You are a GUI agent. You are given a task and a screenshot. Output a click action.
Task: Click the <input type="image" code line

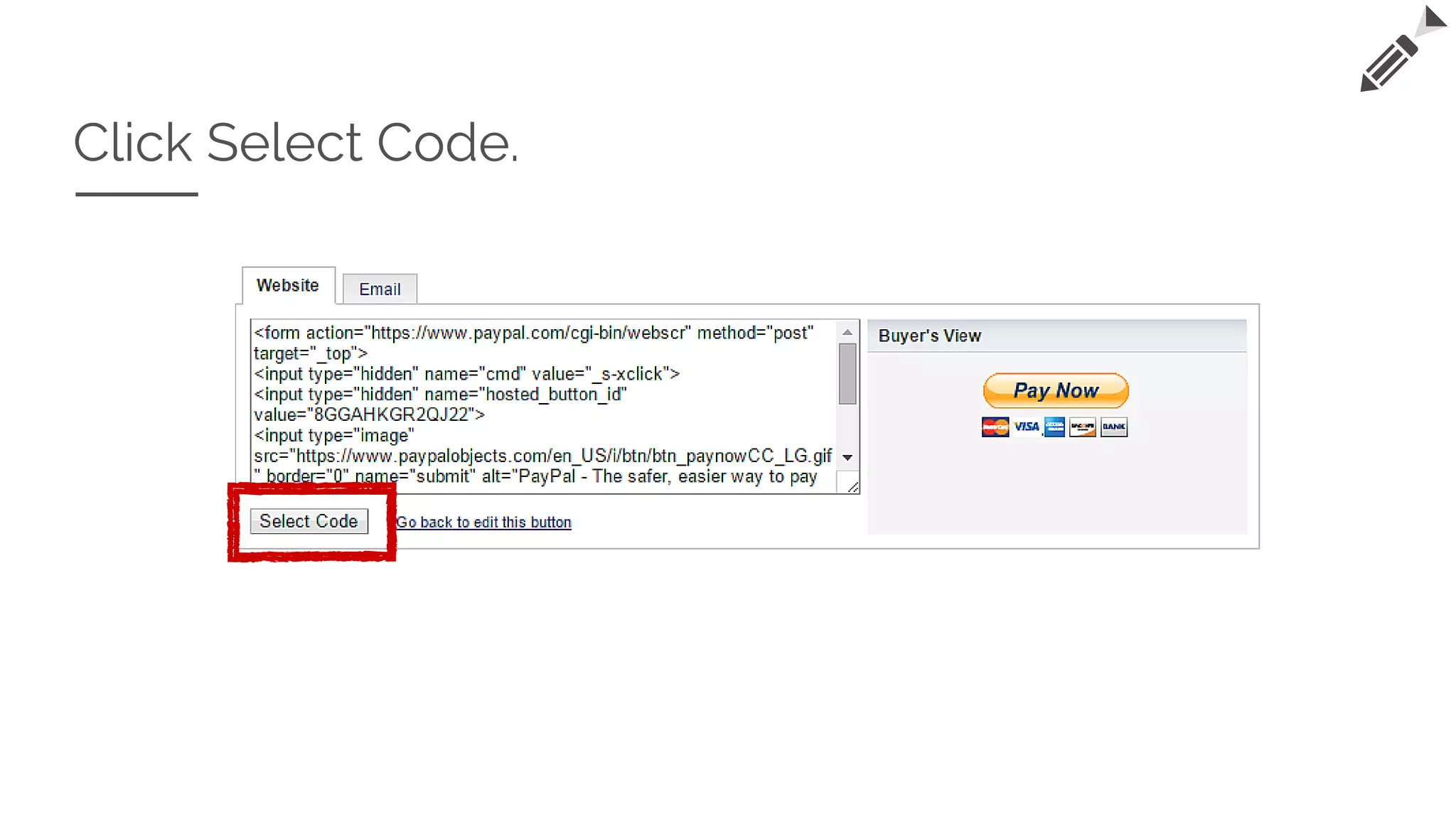coord(334,435)
